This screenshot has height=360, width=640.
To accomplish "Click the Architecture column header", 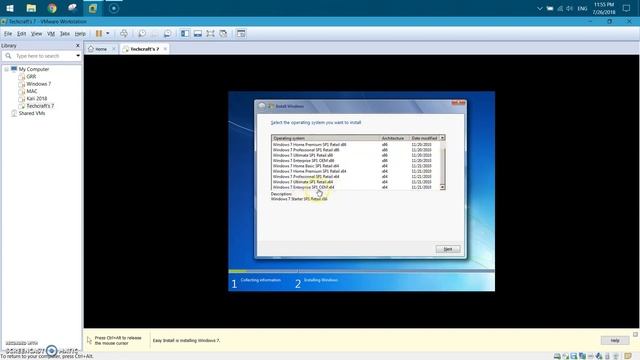I will tap(394, 138).
